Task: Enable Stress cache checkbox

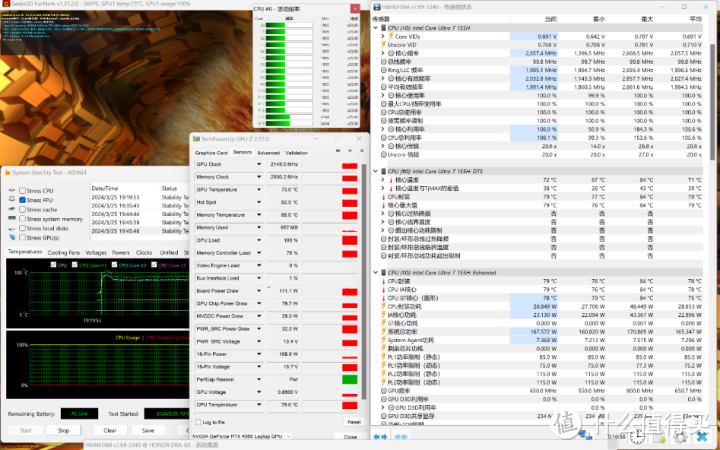Action: pyautogui.click(x=22, y=209)
